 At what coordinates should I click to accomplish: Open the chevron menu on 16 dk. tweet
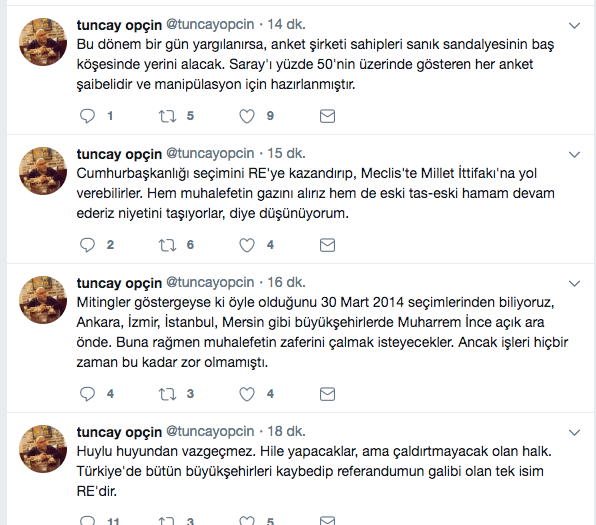click(x=574, y=284)
